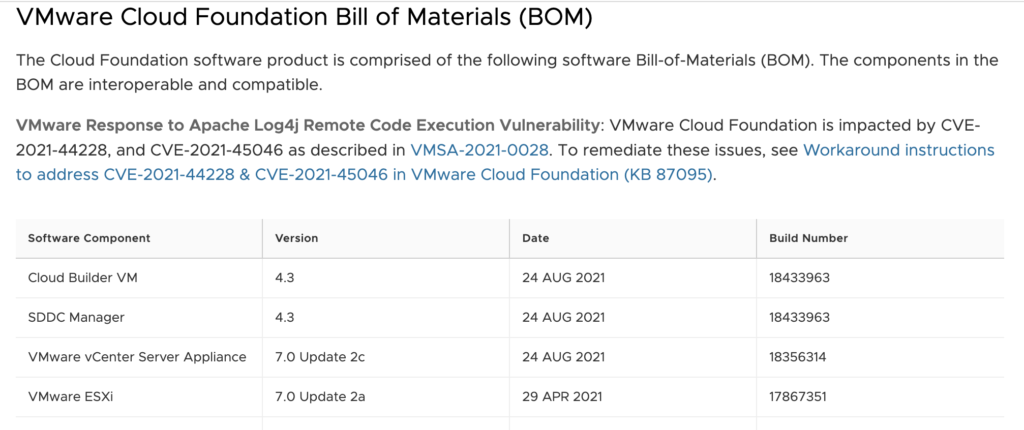This screenshot has height=430, width=1024.
Task: Click the Cloud Builder VM build number 18433963
Action: click(799, 278)
